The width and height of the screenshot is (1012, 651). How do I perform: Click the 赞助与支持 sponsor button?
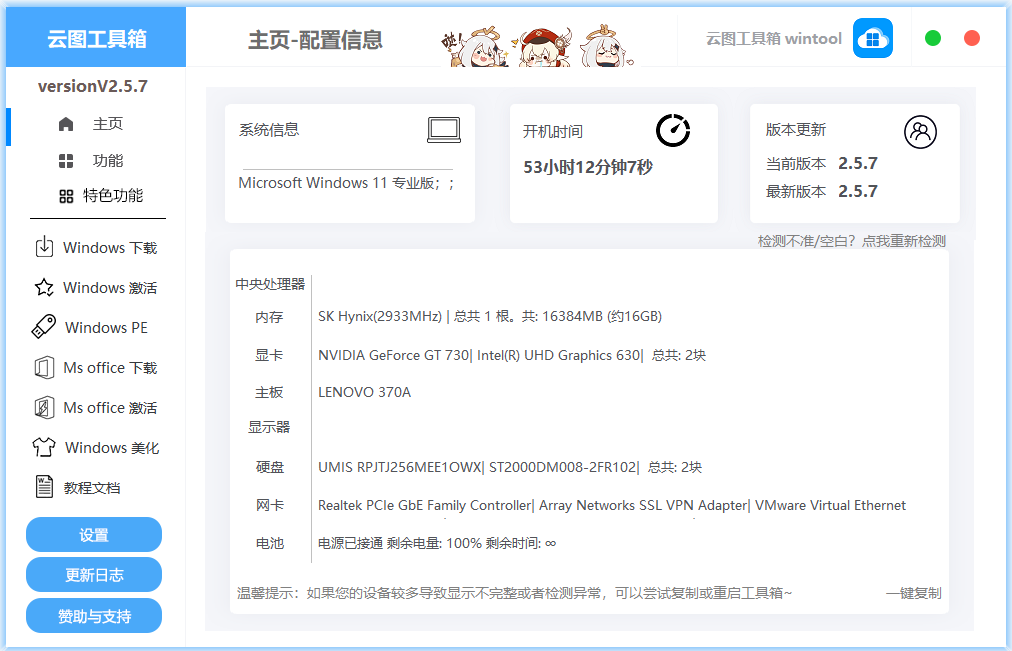click(x=94, y=616)
